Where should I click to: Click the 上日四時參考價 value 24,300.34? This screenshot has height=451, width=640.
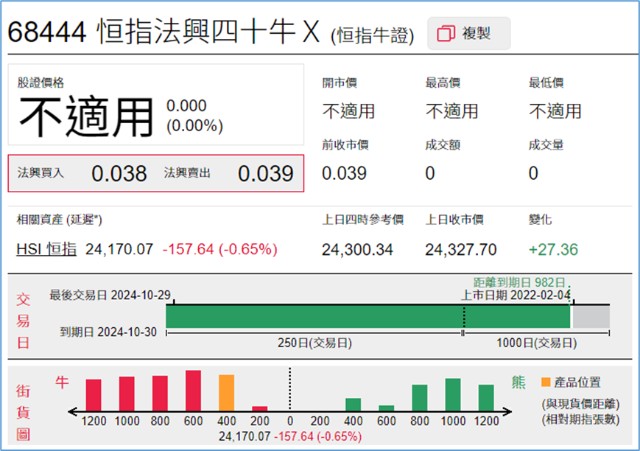tap(357, 250)
